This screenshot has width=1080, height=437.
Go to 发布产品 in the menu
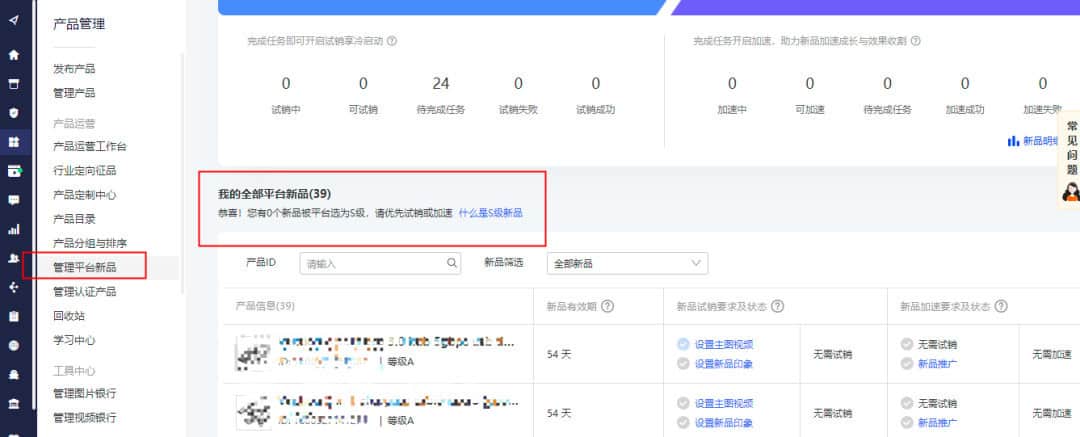(74, 69)
